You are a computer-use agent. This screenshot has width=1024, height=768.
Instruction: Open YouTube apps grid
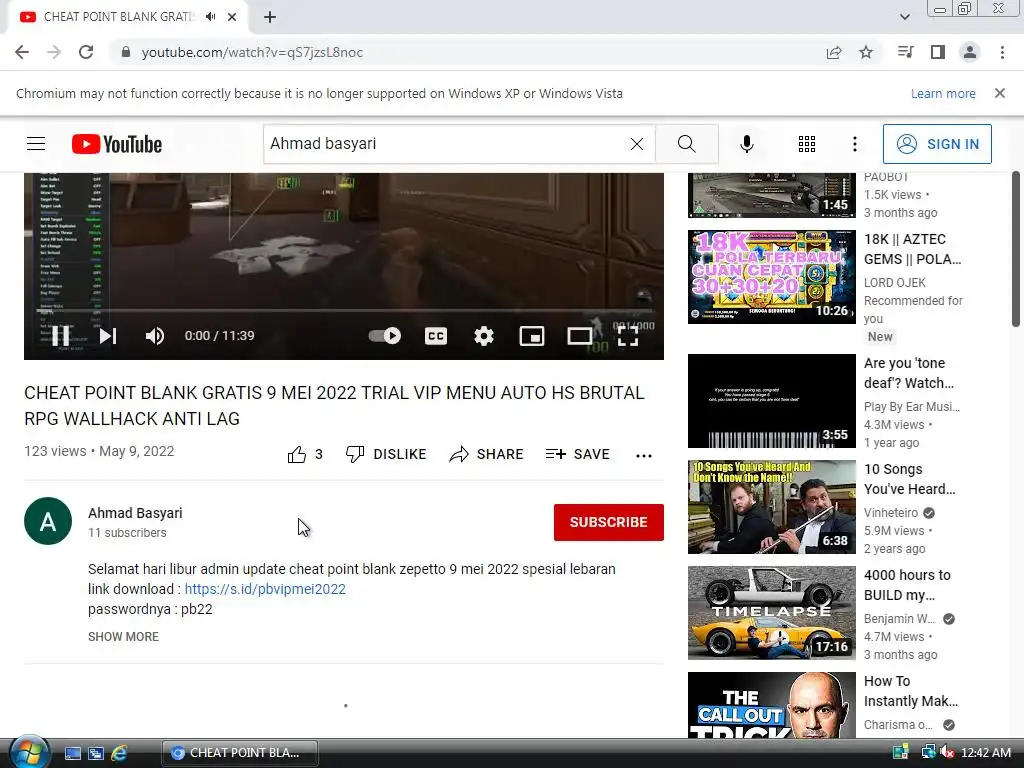tap(807, 144)
